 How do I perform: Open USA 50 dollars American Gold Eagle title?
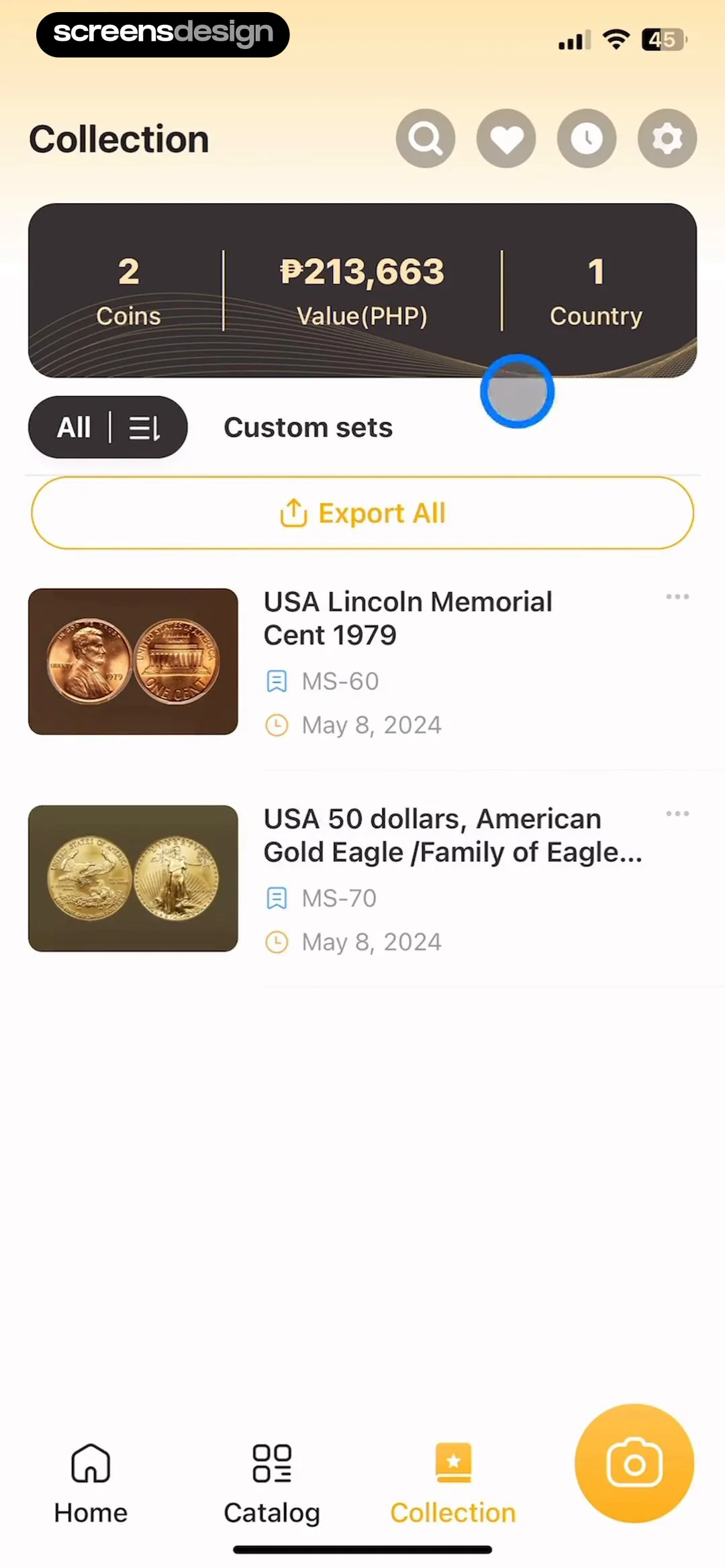452,835
